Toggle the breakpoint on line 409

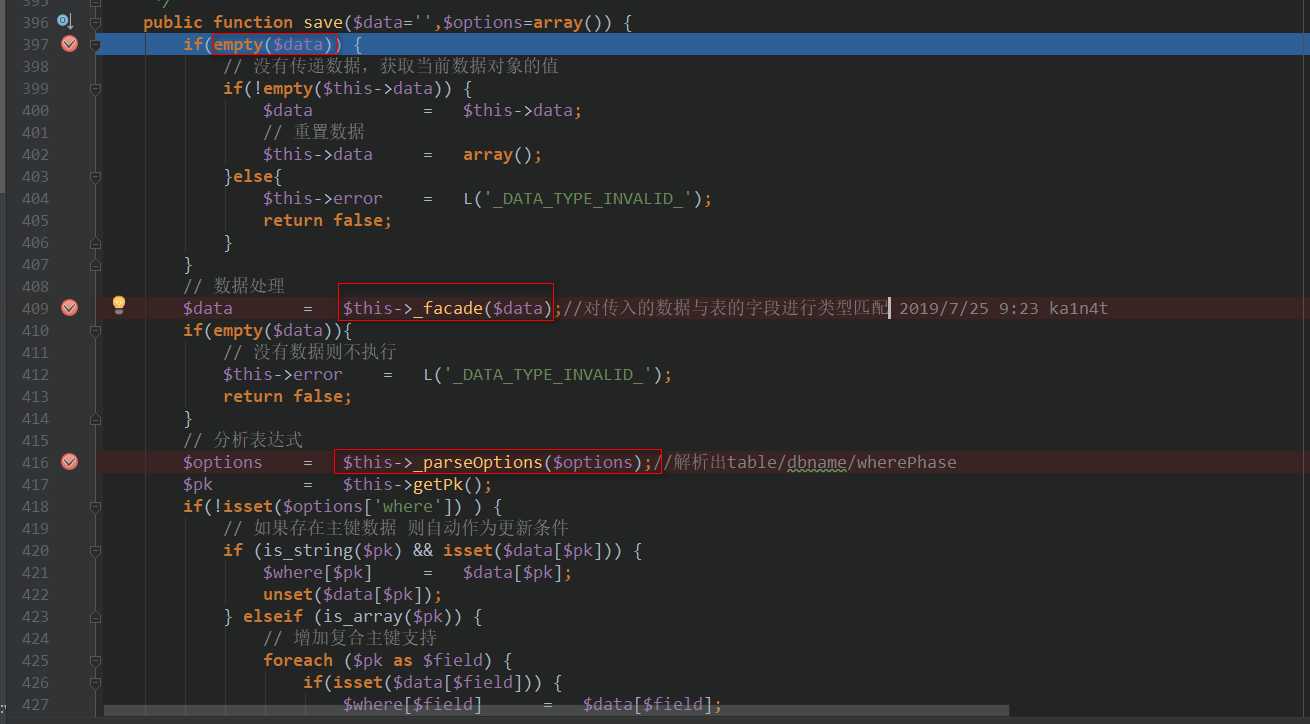pos(69,308)
